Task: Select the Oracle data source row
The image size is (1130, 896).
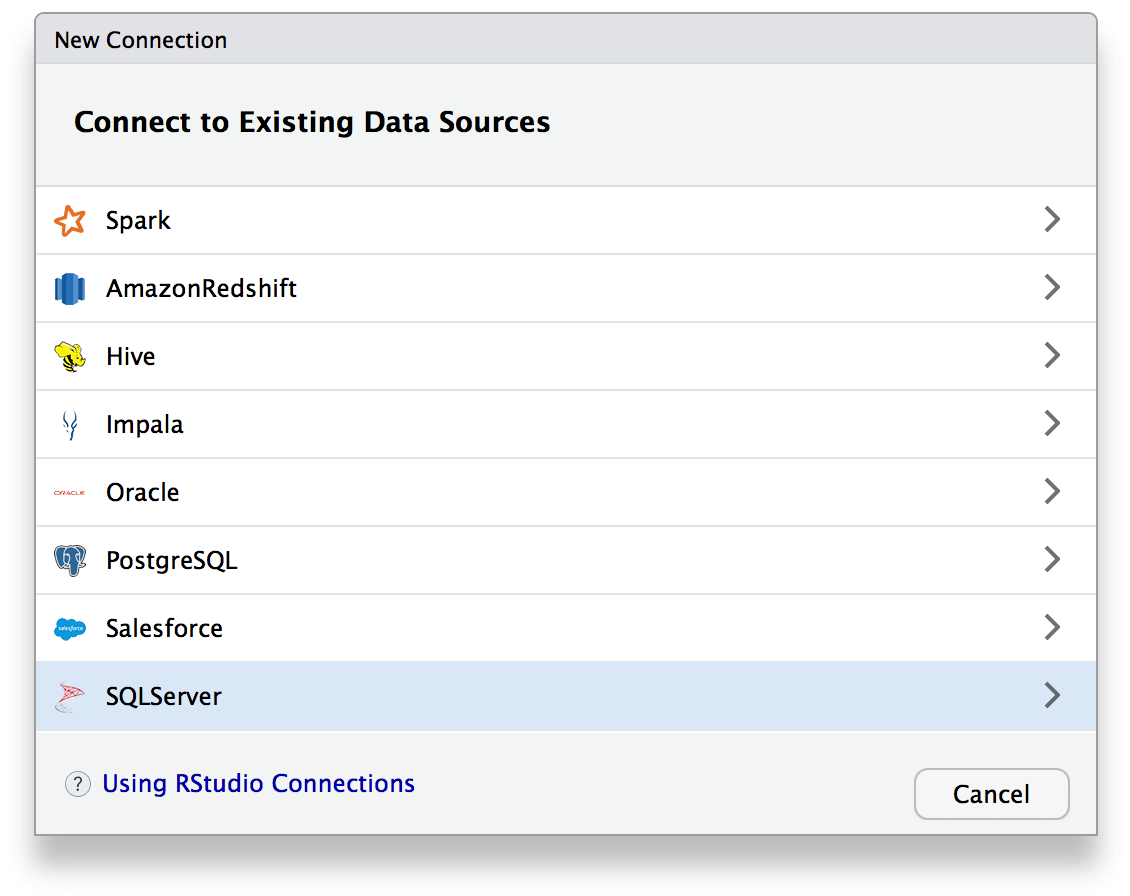Action: [x=500, y=492]
